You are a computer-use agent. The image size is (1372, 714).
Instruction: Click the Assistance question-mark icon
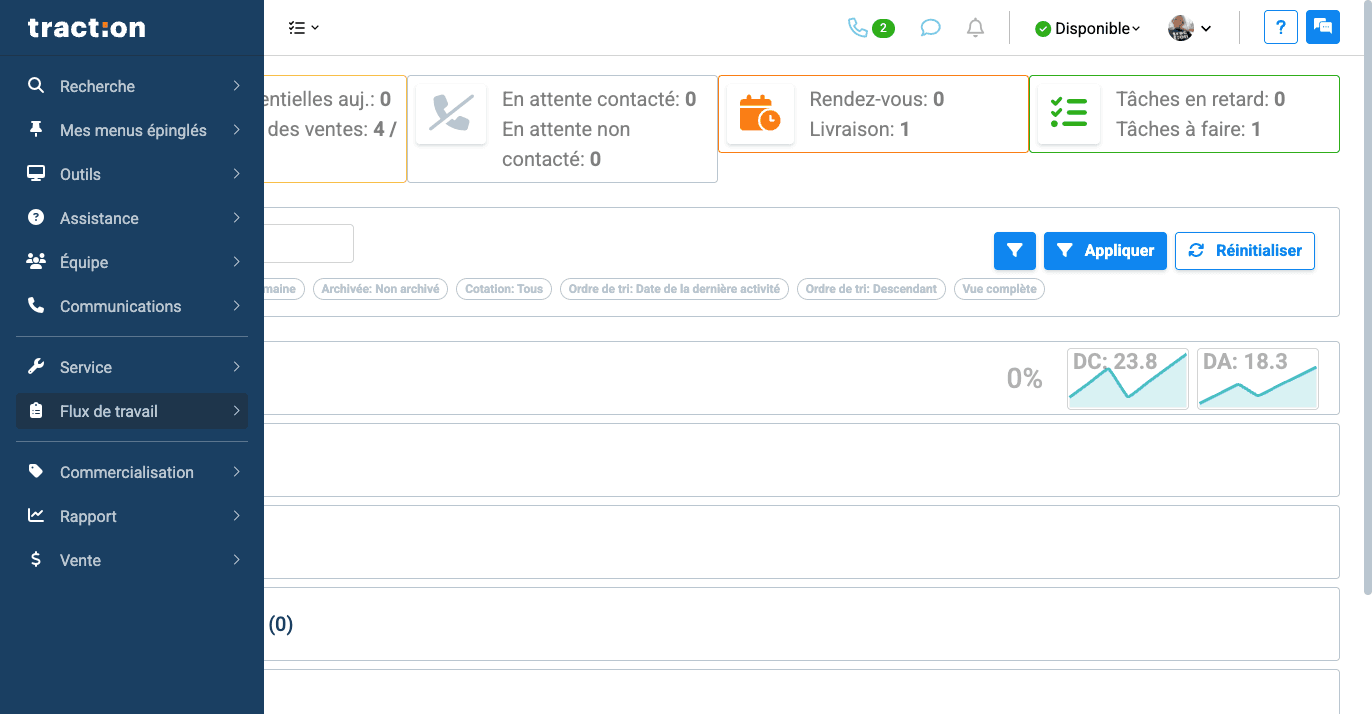[36, 218]
